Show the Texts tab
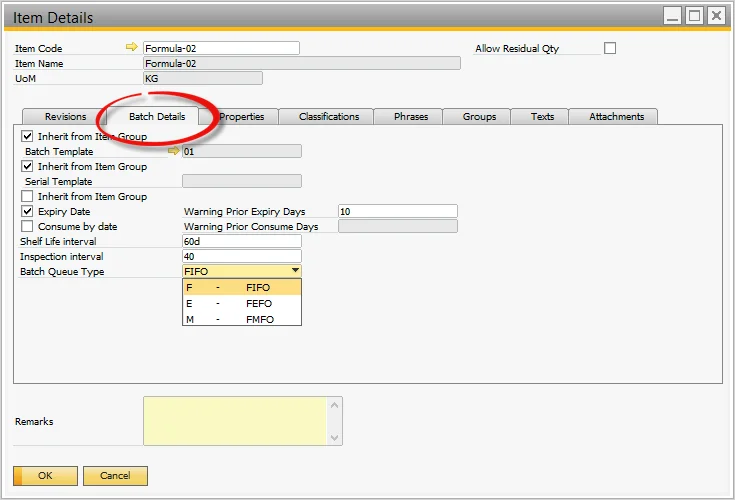Viewport: 735px width, 500px height. (x=542, y=117)
